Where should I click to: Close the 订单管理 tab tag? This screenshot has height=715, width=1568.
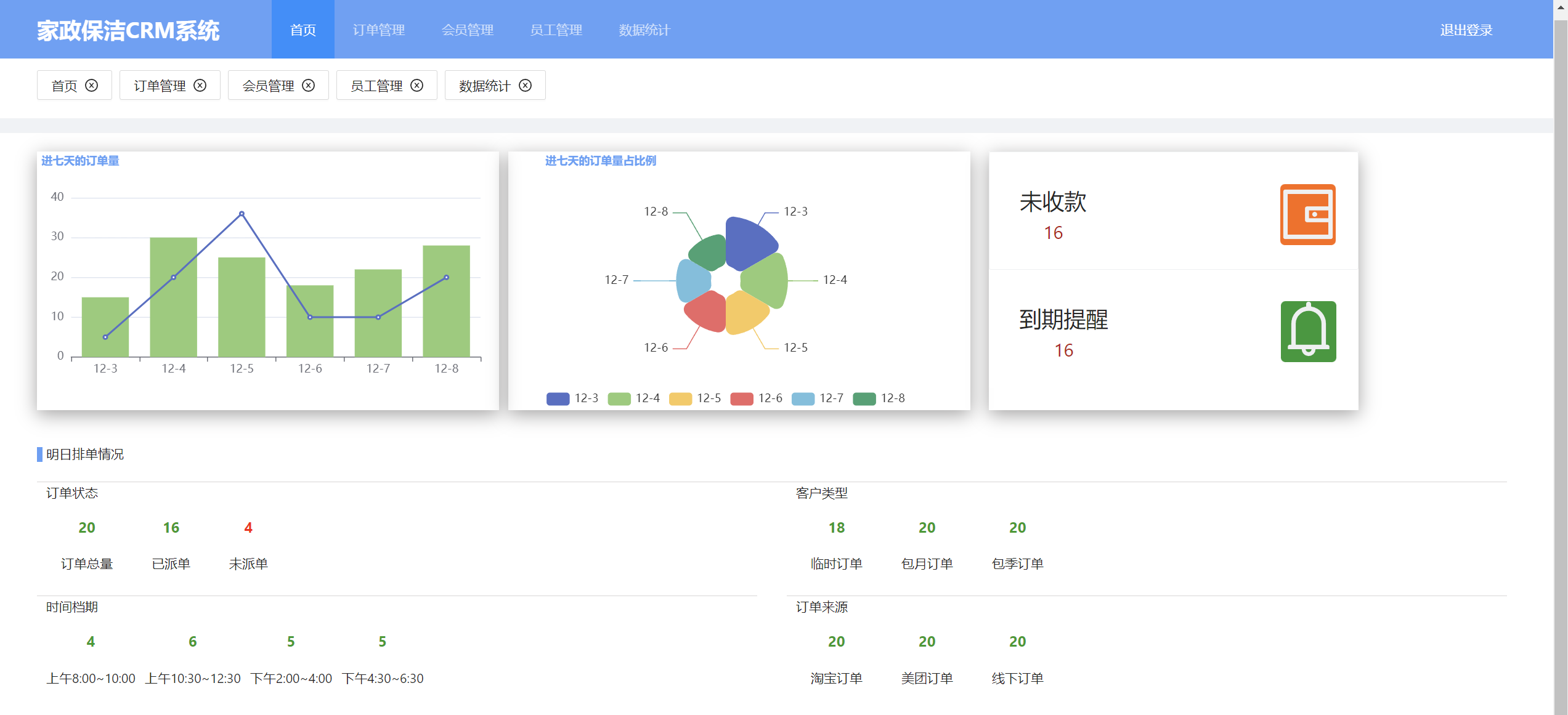[x=200, y=86]
